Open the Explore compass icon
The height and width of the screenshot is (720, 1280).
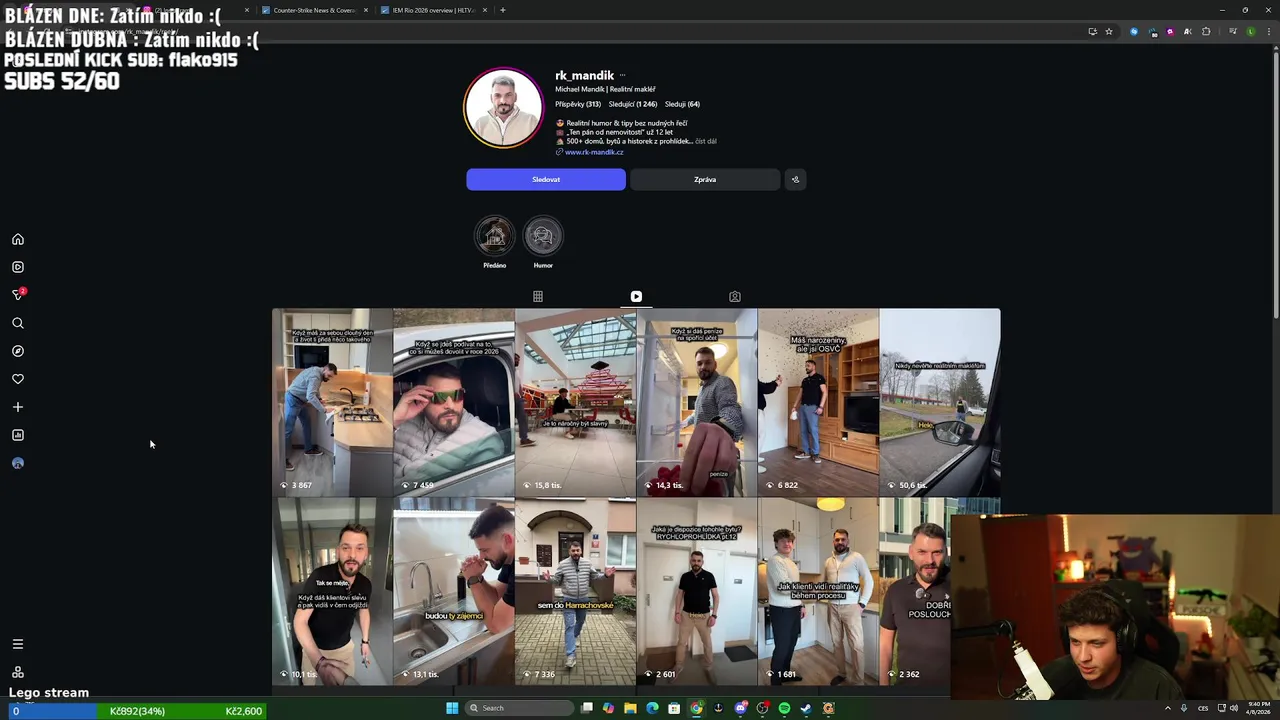point(18,351)
